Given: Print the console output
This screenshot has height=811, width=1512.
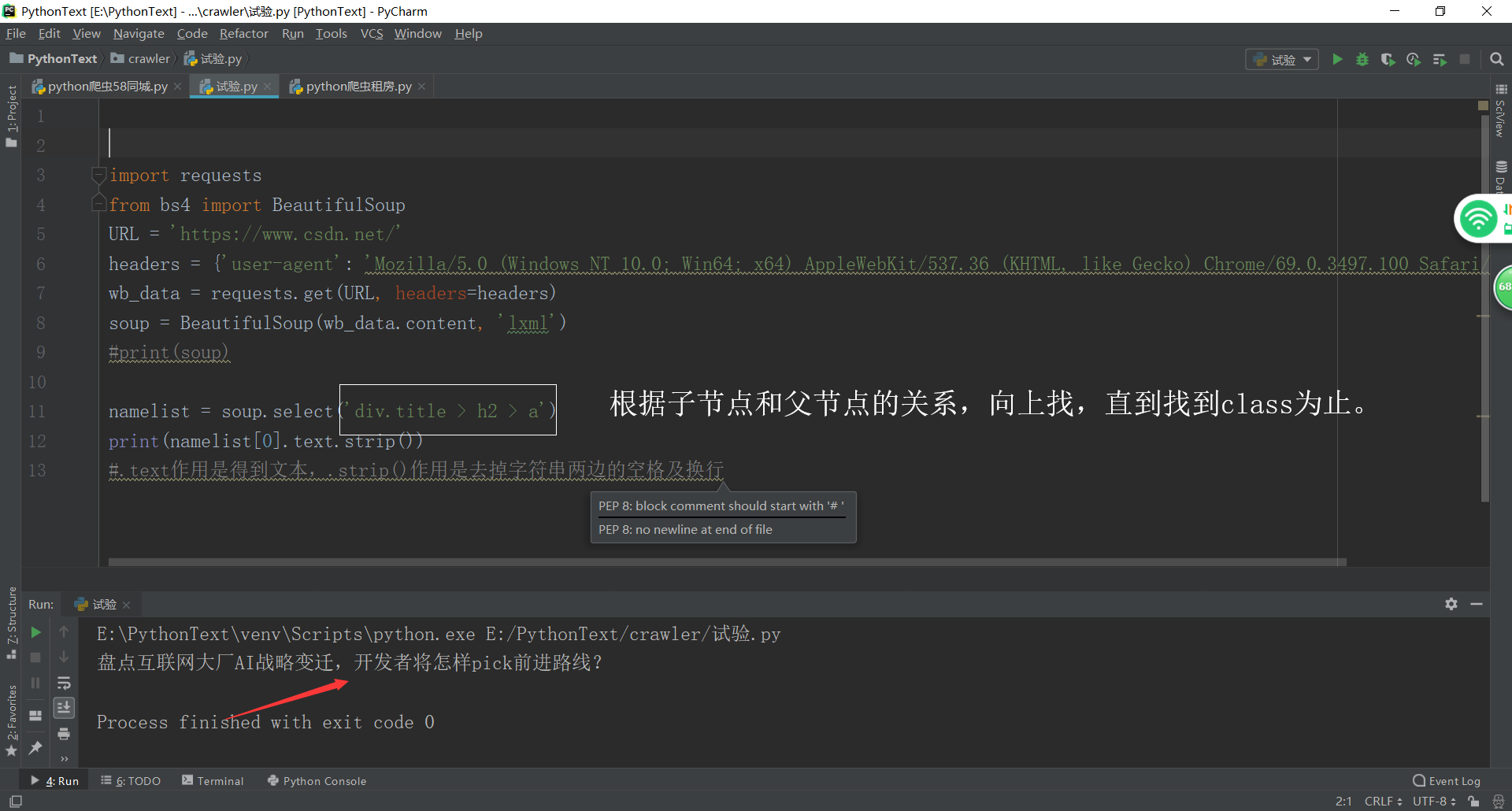Looking at the screenshot, I should click(x=65, y=733).
